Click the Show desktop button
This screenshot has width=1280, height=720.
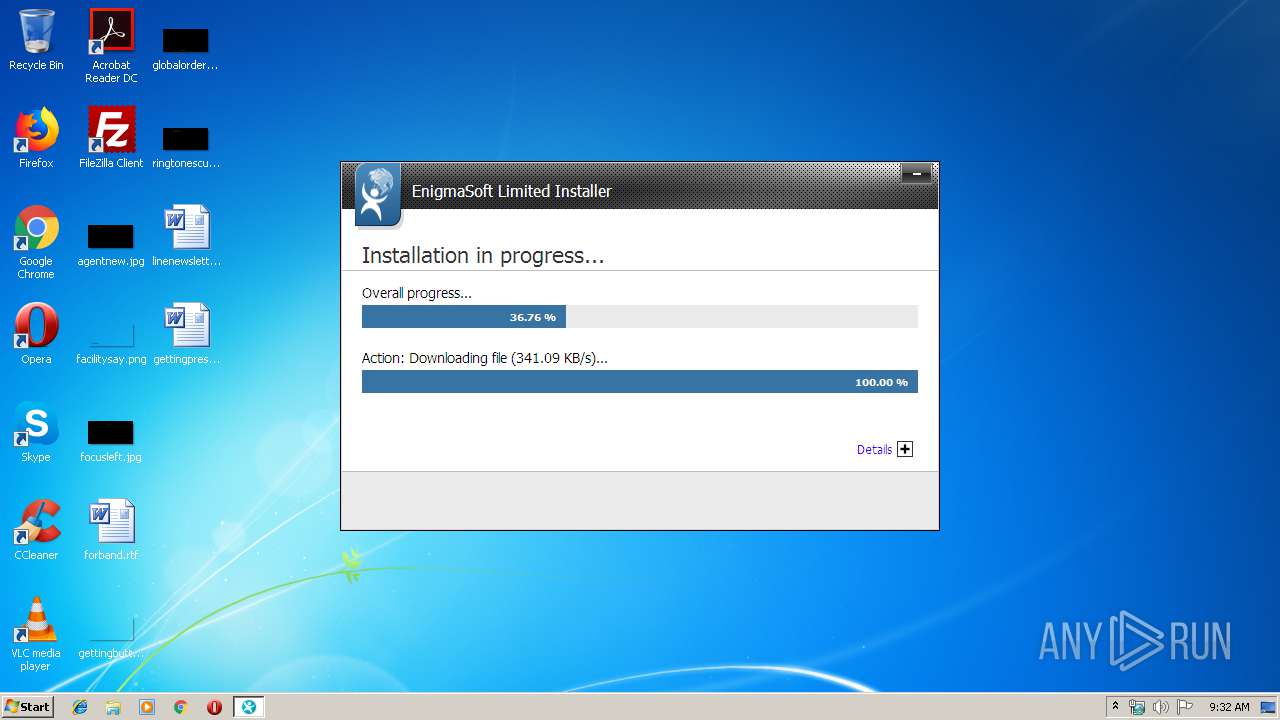click(1269, 707)
